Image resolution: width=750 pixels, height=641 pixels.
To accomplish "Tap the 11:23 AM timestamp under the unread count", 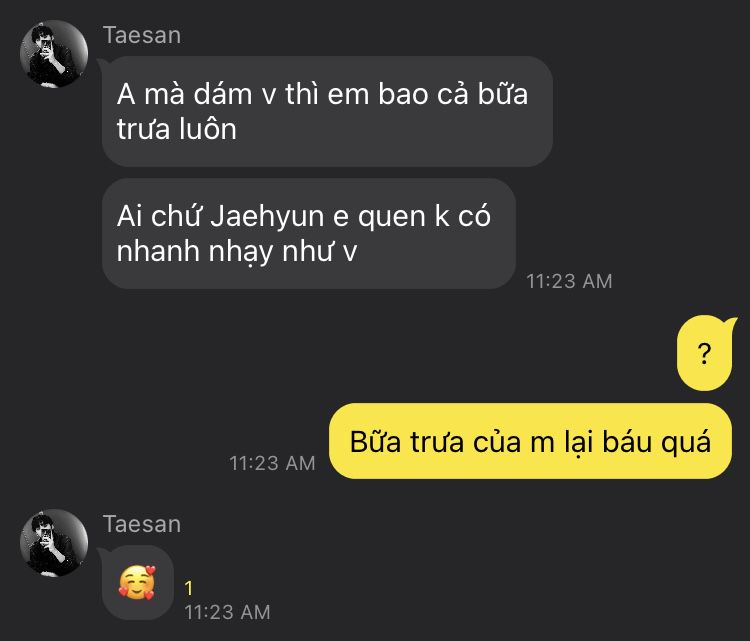I will click(x=228, y=612).
